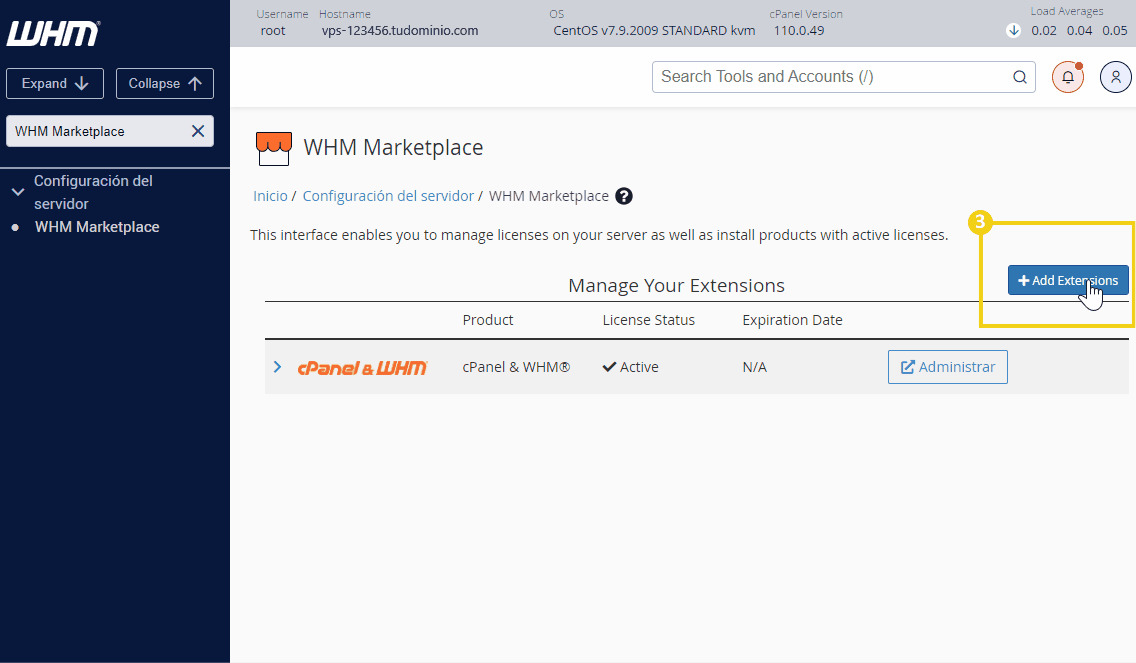The height and width of the screenshot is (663, 1136).
Task: Click the search magnifier icon
Action: (1019, 77)
